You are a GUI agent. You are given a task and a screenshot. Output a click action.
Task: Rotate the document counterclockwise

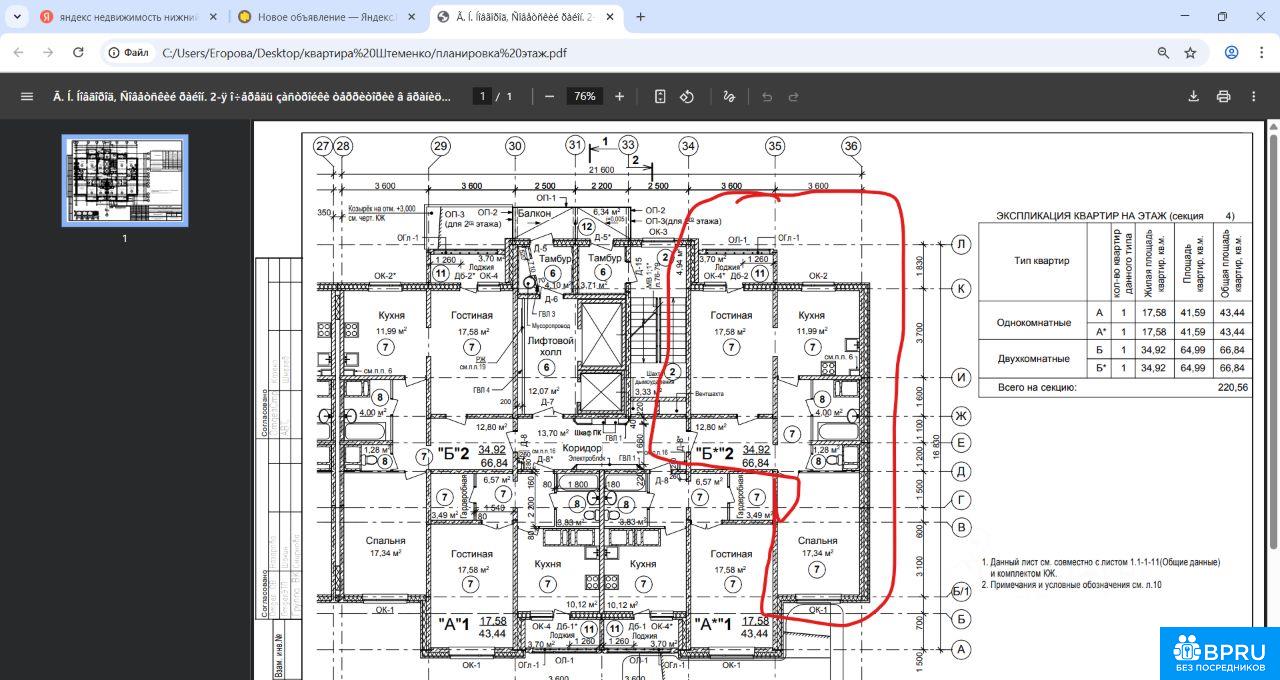tap(687, 96)
